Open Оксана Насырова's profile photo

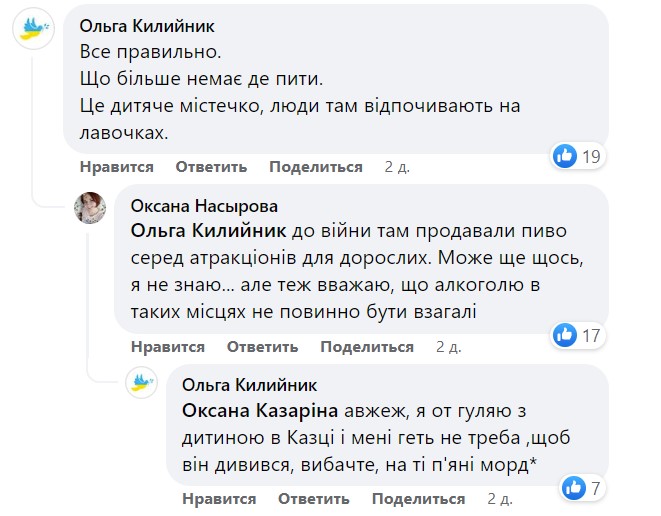click(92, 207)
